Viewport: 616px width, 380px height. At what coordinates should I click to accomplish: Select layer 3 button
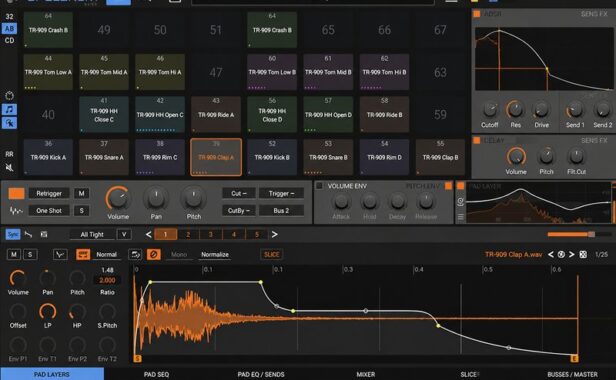(211, 235)
